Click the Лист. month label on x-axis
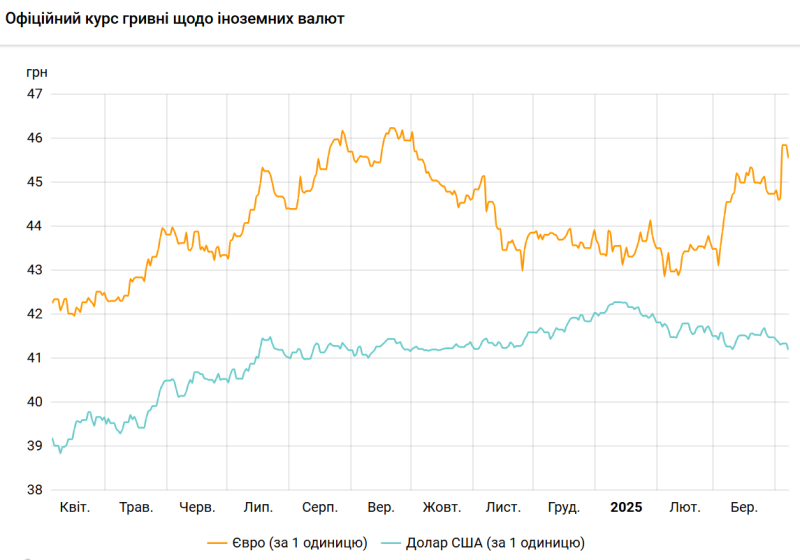The height and width of the screenshot is (560, 800). 504,507
